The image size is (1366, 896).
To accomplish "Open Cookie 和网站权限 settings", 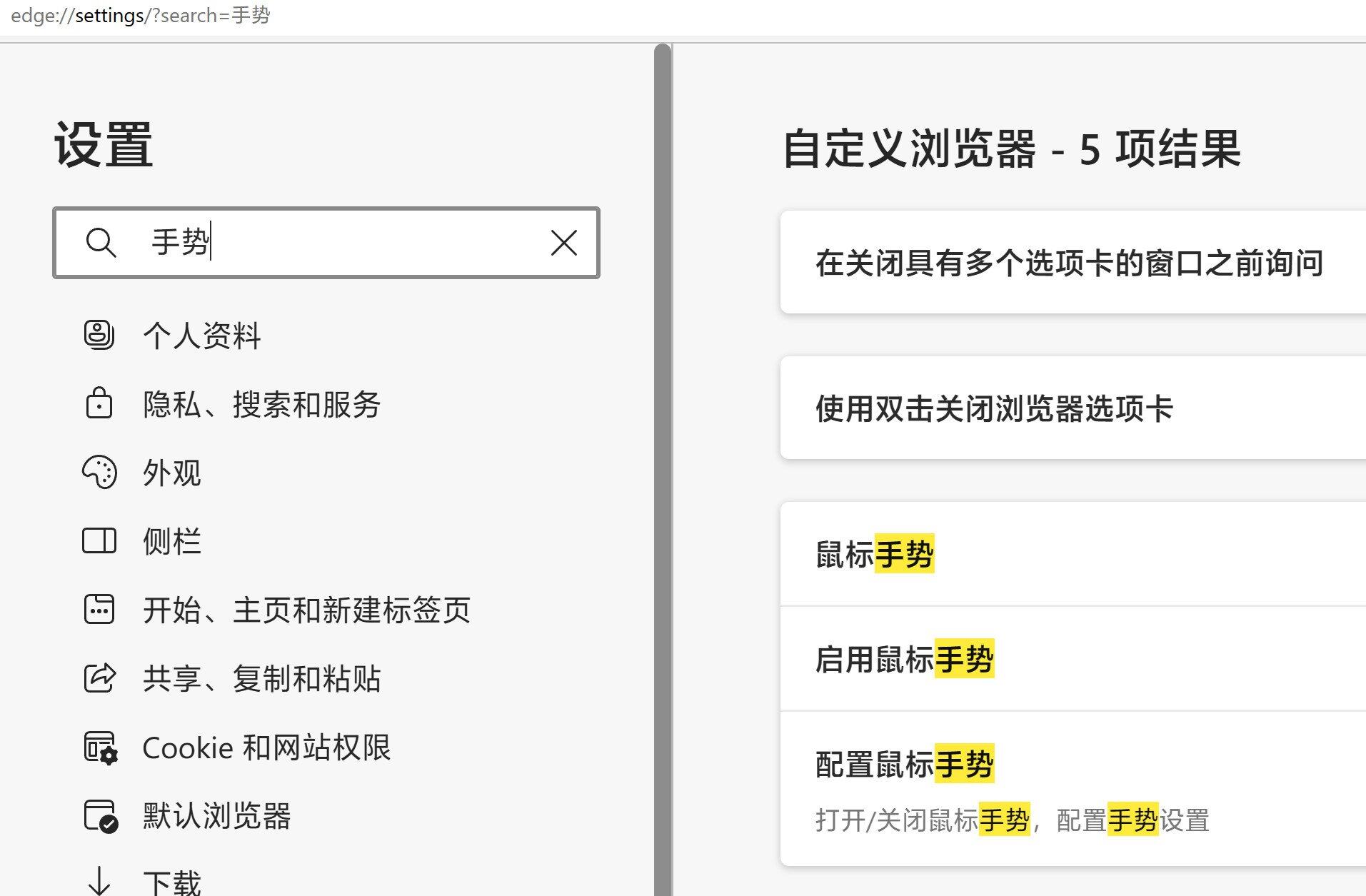I will tap(267, 747).
